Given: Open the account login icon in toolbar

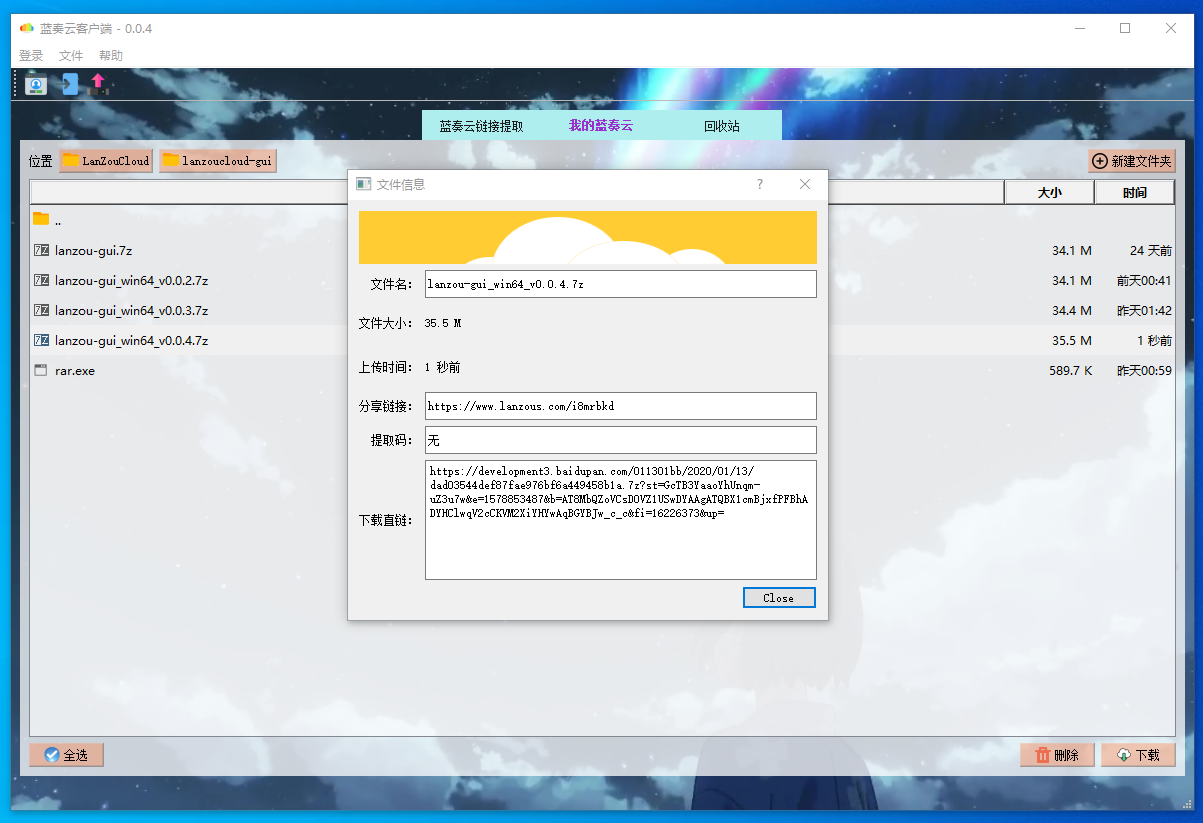Looking at the screenshot, I should pos(36,84).
